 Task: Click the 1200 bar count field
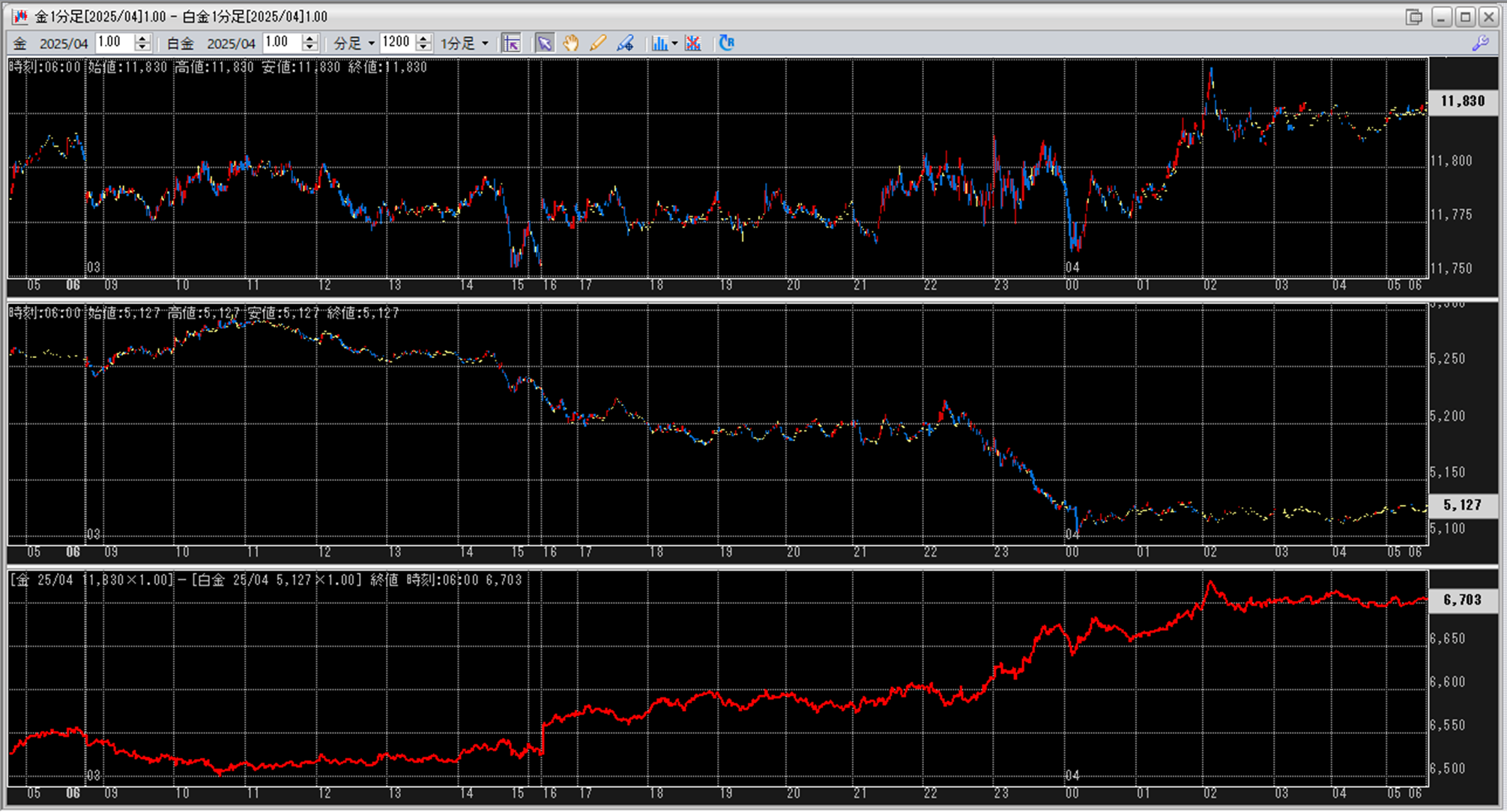396,43
